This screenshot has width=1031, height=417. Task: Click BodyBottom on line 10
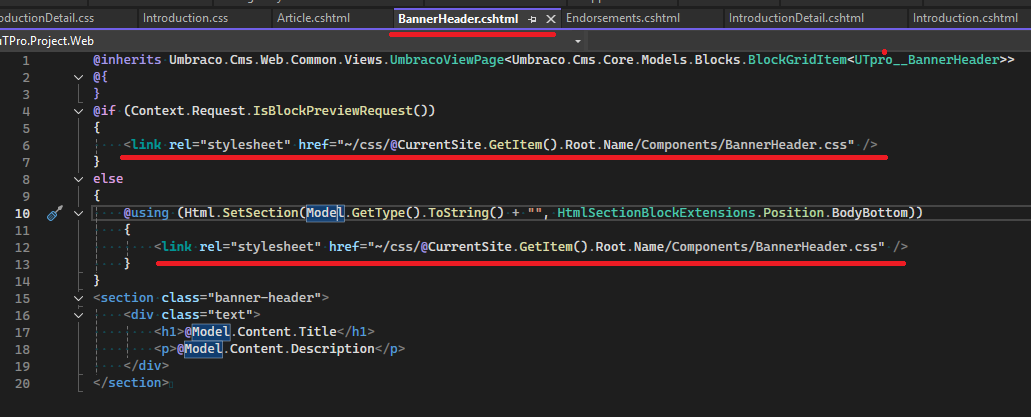tap(871, 212)
